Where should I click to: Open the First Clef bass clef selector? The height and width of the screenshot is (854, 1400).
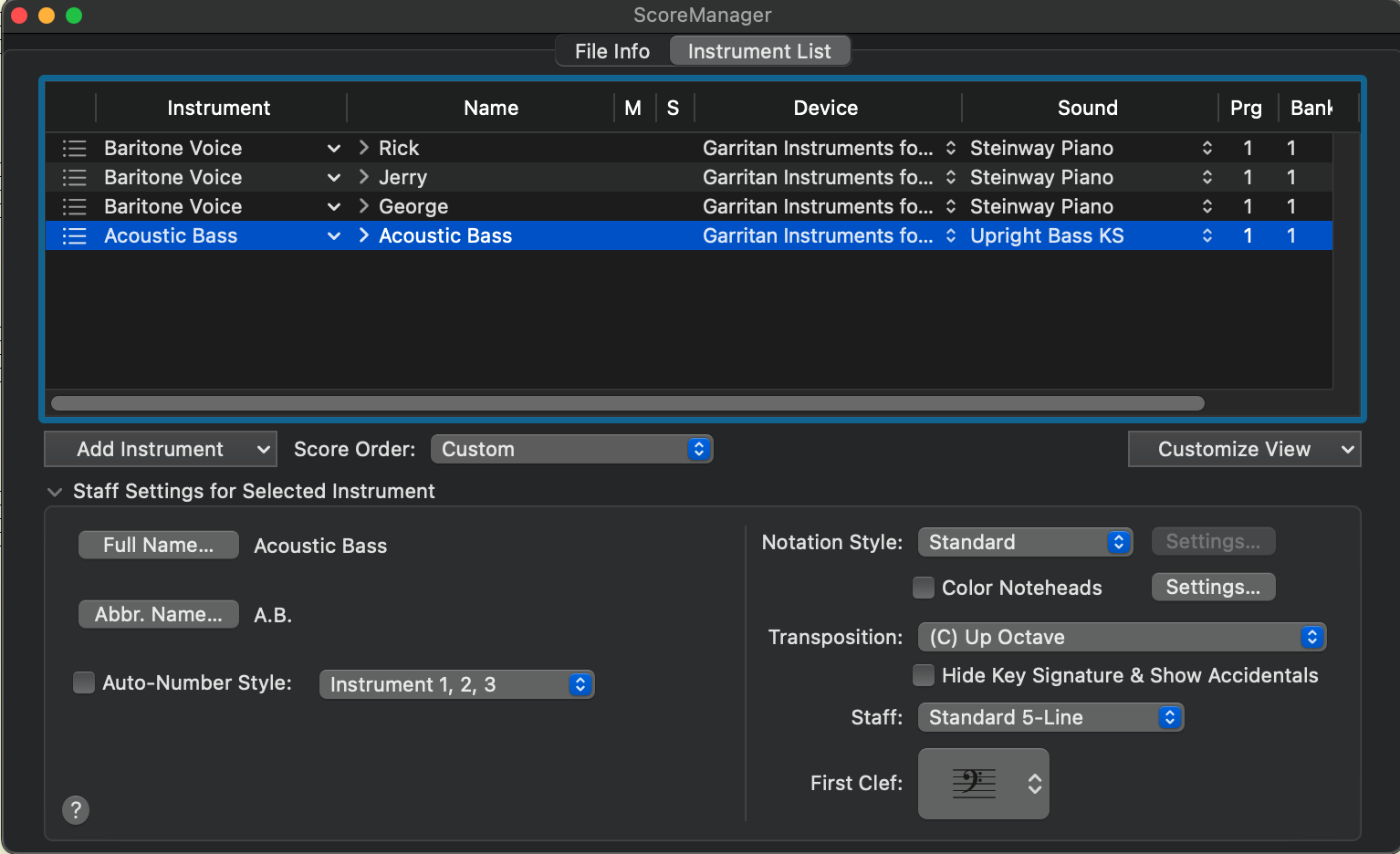[x=983, y=783]
